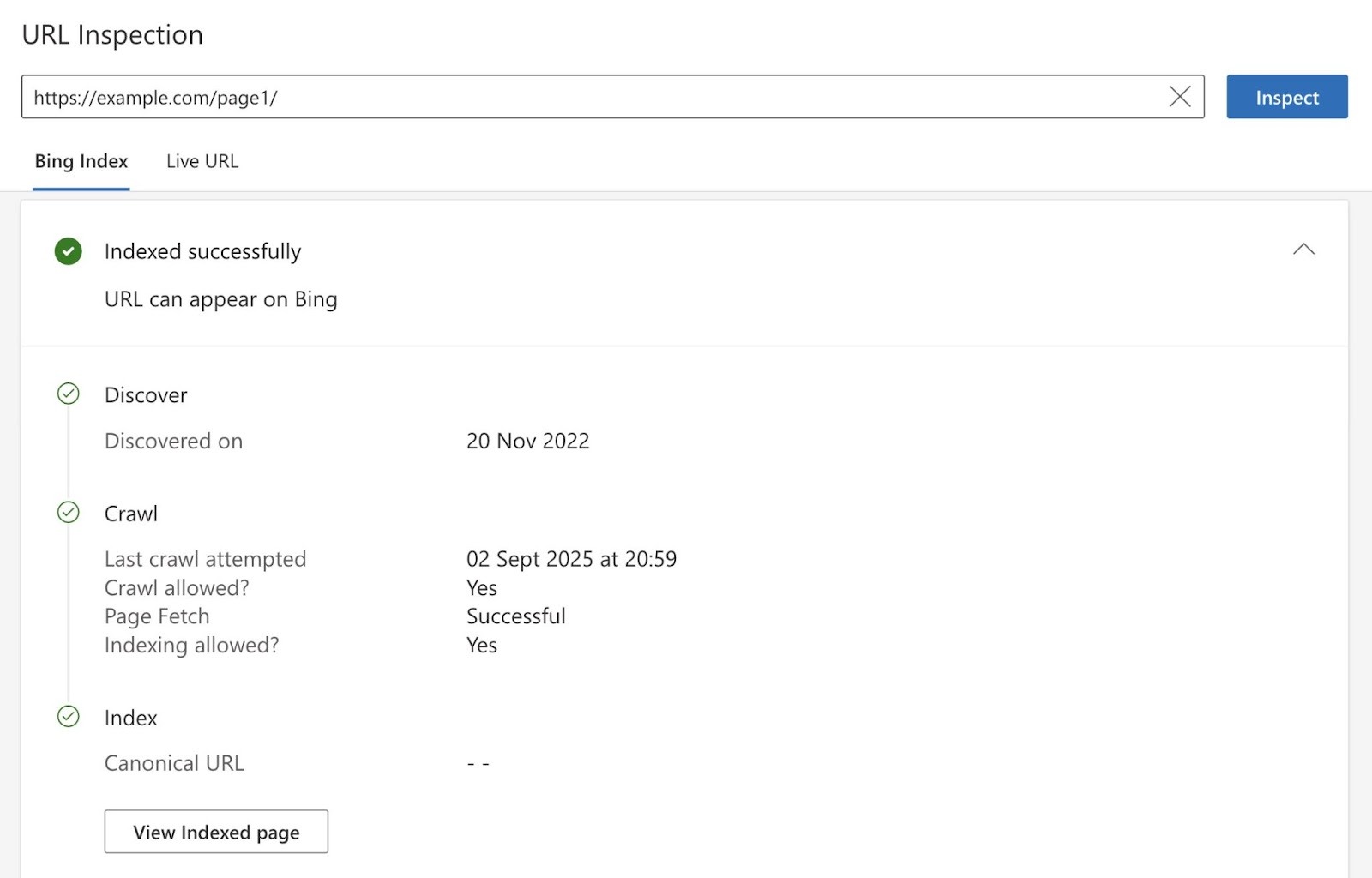This screenshot has width=1372, height=878.
Task: Click the success icon beside Index
Action: [x=69, y=717]
